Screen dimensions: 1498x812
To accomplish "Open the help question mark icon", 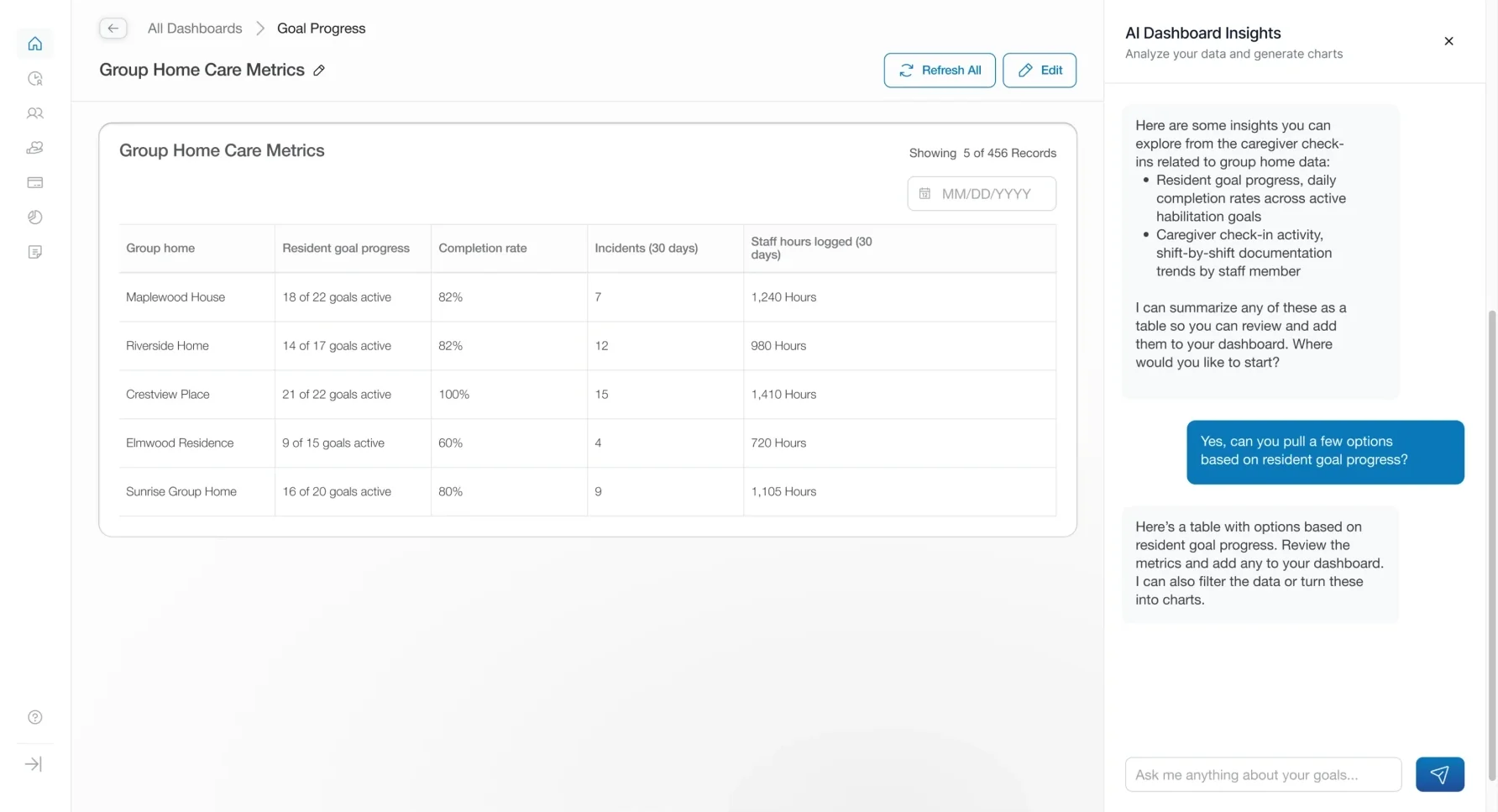I will pos(34,717).
